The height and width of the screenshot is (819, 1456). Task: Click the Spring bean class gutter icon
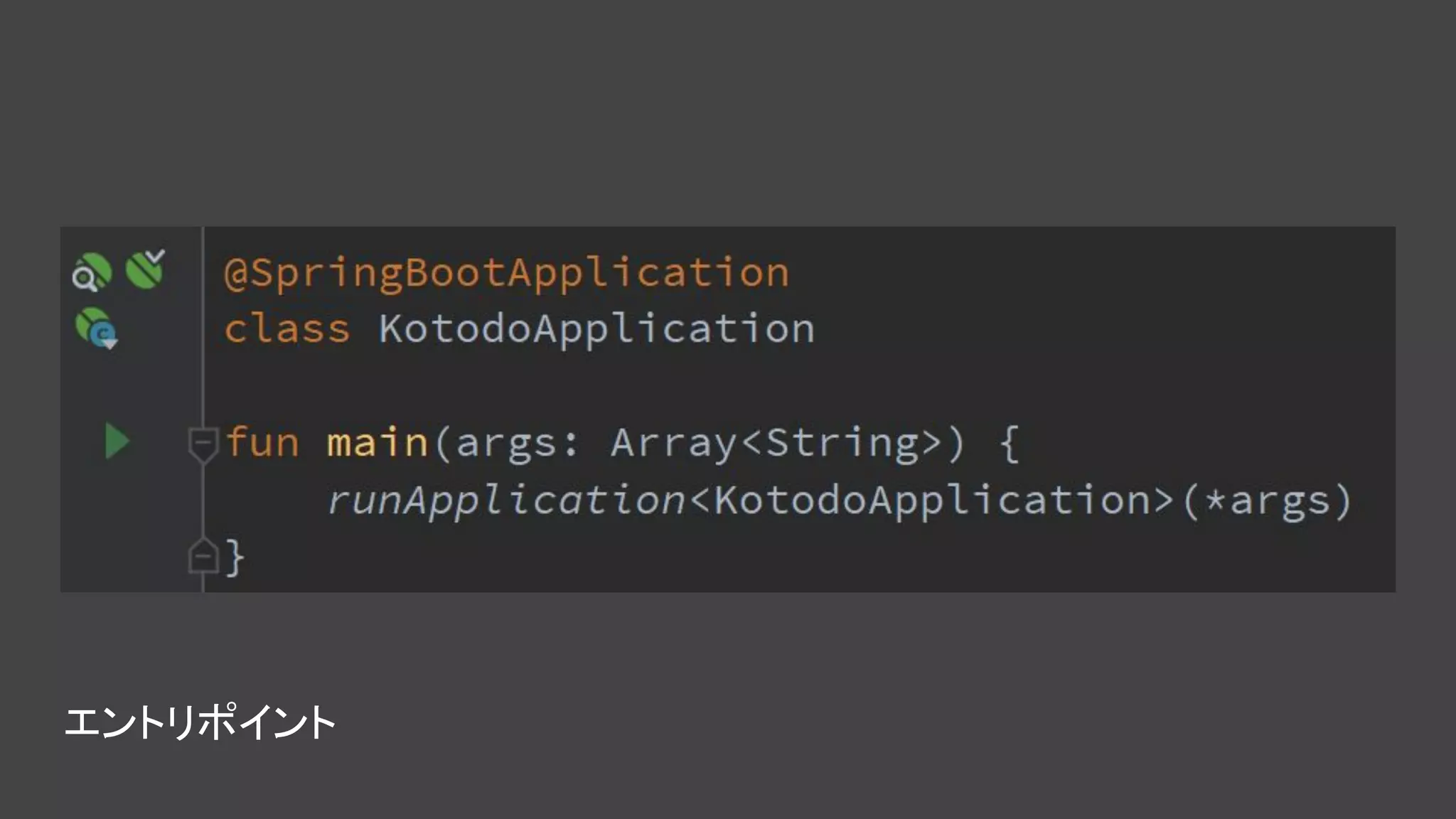[96, 328]
